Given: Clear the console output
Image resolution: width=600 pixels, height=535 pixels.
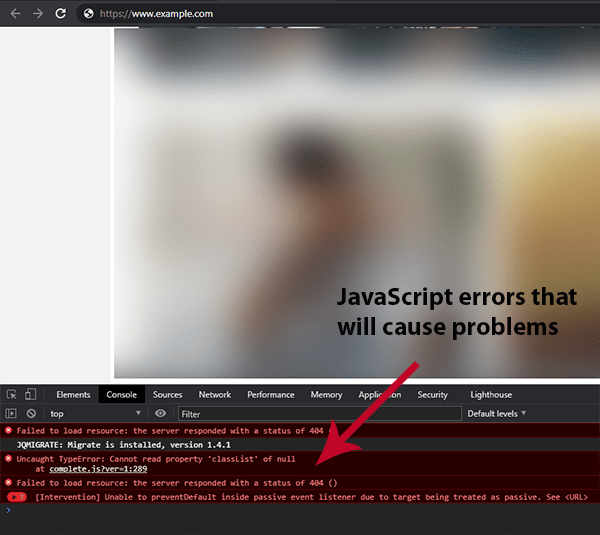Looking at the screenshot, I should click(31, 413).
